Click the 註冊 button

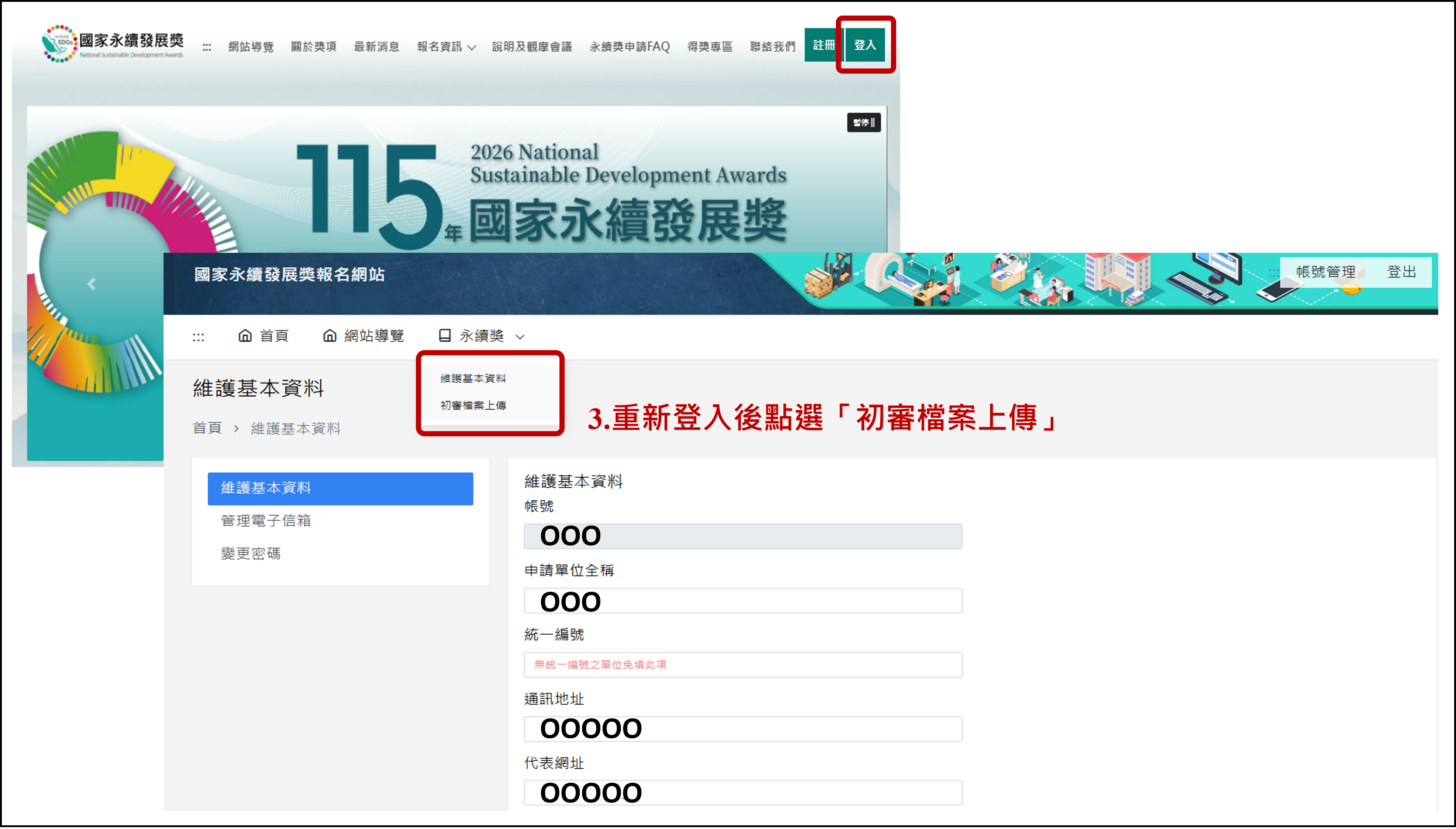click(823, 45)
